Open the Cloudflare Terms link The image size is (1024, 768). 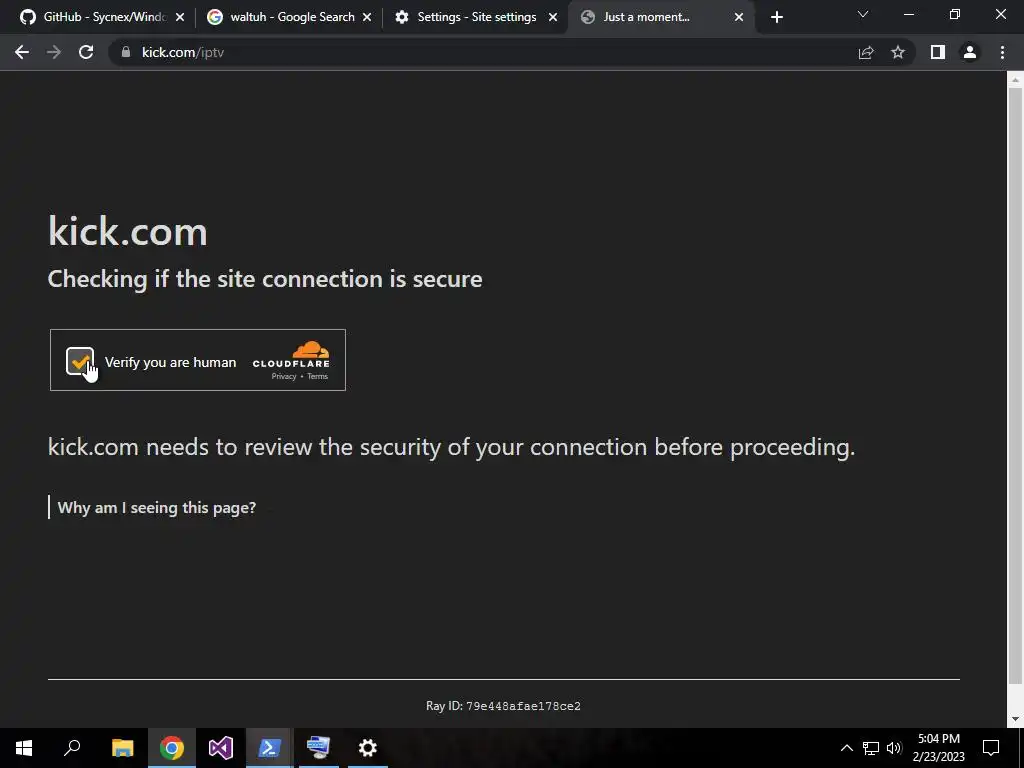pyautogui.click(x=317, y=376)
